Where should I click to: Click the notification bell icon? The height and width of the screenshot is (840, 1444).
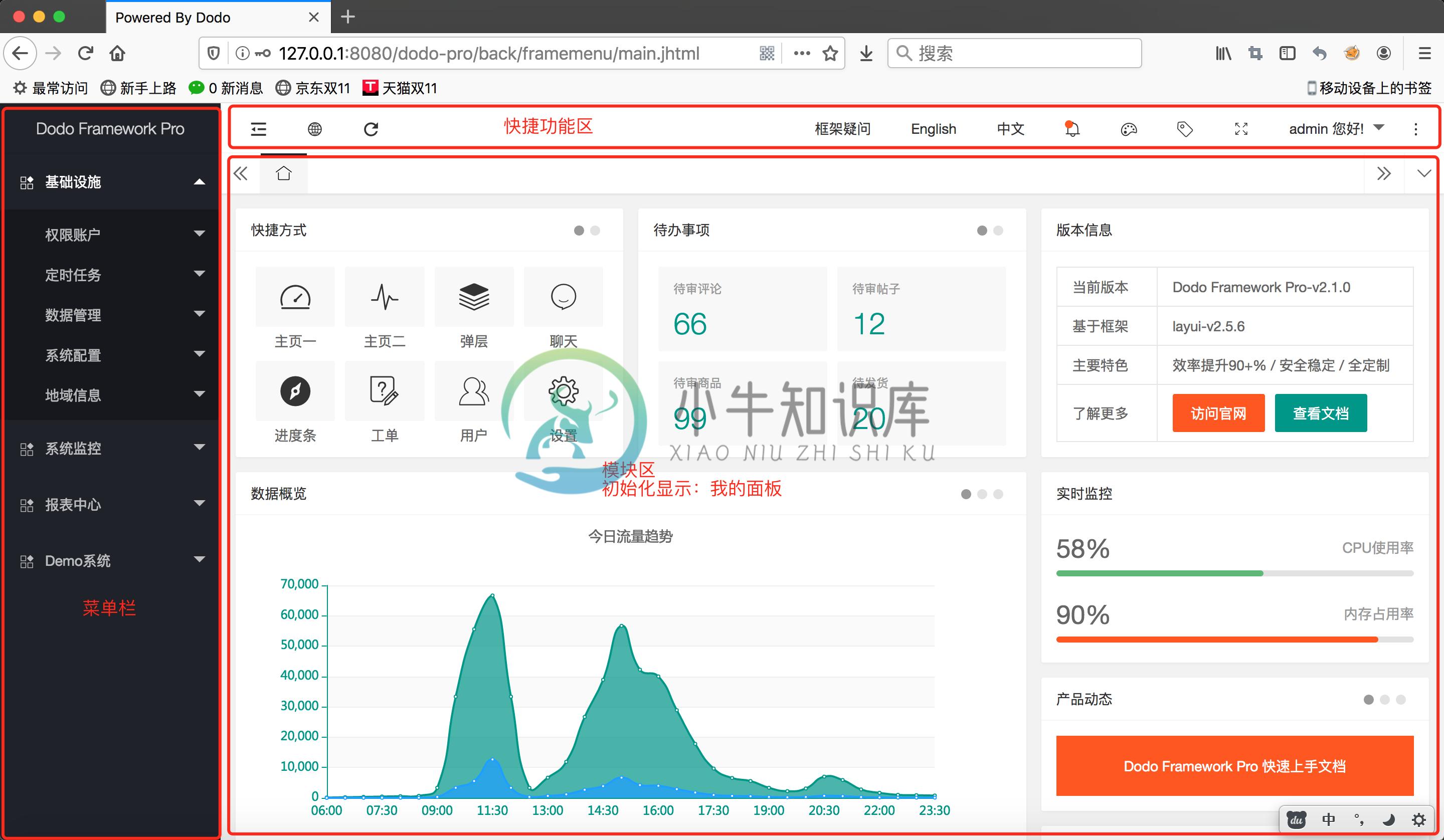click(1072, 128)
